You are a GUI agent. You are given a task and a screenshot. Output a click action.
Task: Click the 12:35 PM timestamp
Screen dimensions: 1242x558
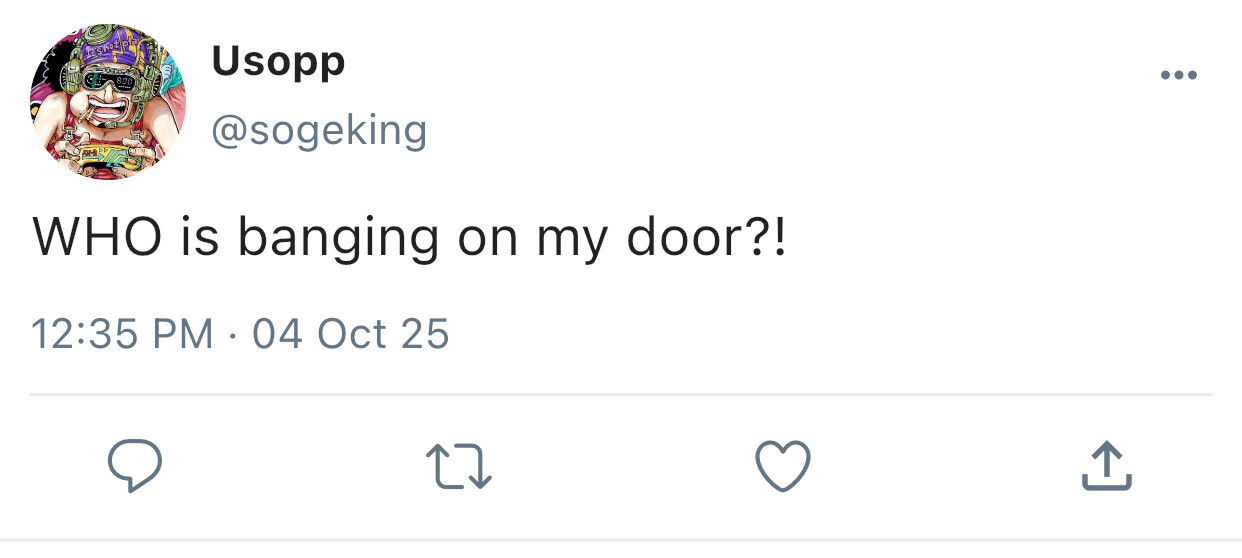click(122, 333)
